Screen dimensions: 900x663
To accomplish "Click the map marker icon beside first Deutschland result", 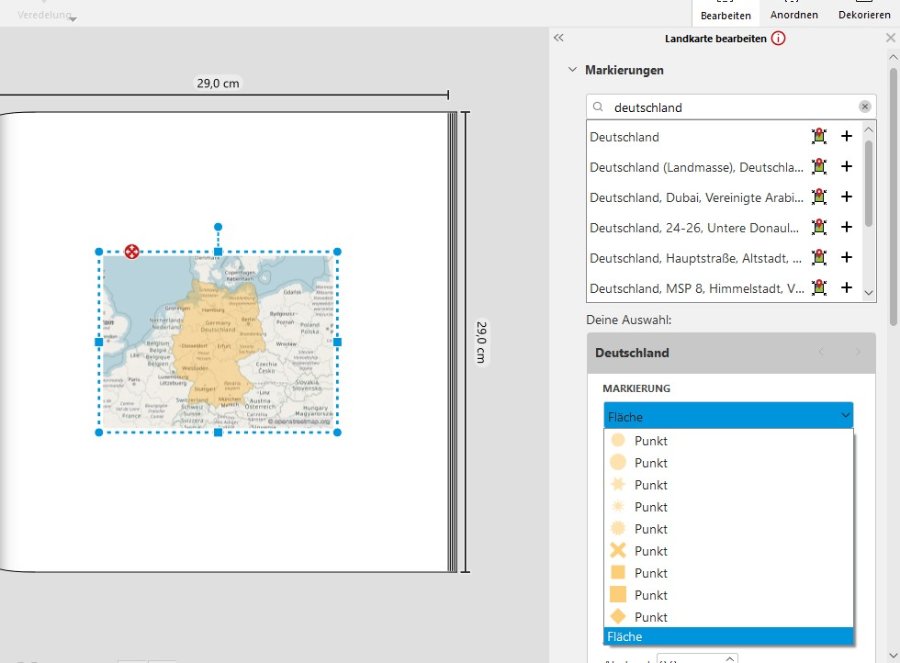I will point(820,137).
